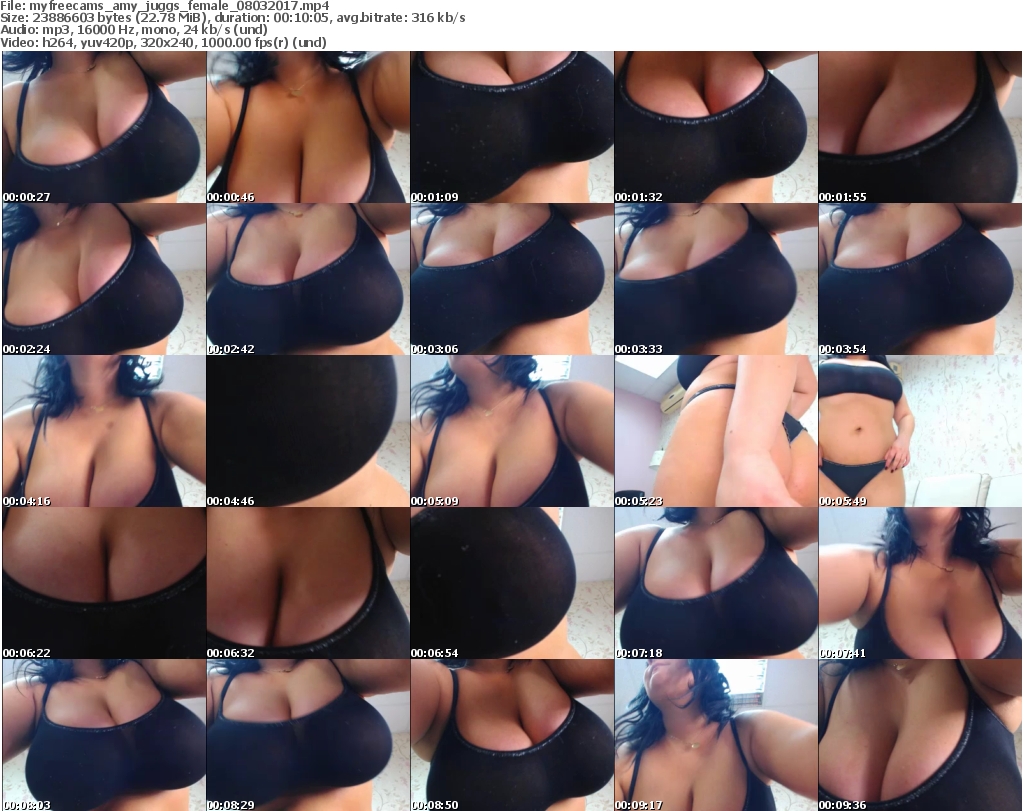Open the frame at 00:03:06
The width and height of the screenshot is (1024, 811).
(512, 279)
